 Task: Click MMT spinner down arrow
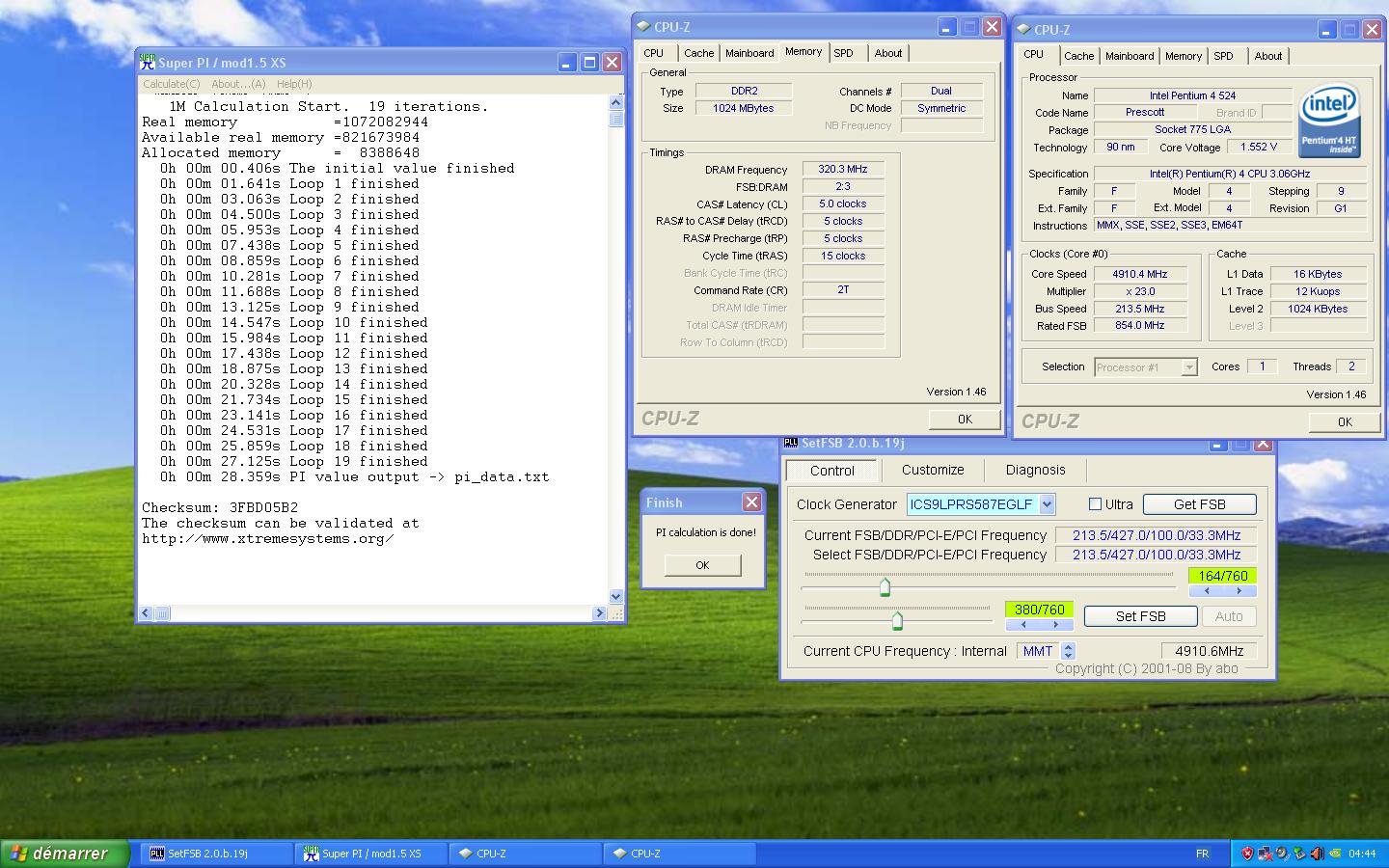click(x=1068, y=656)
